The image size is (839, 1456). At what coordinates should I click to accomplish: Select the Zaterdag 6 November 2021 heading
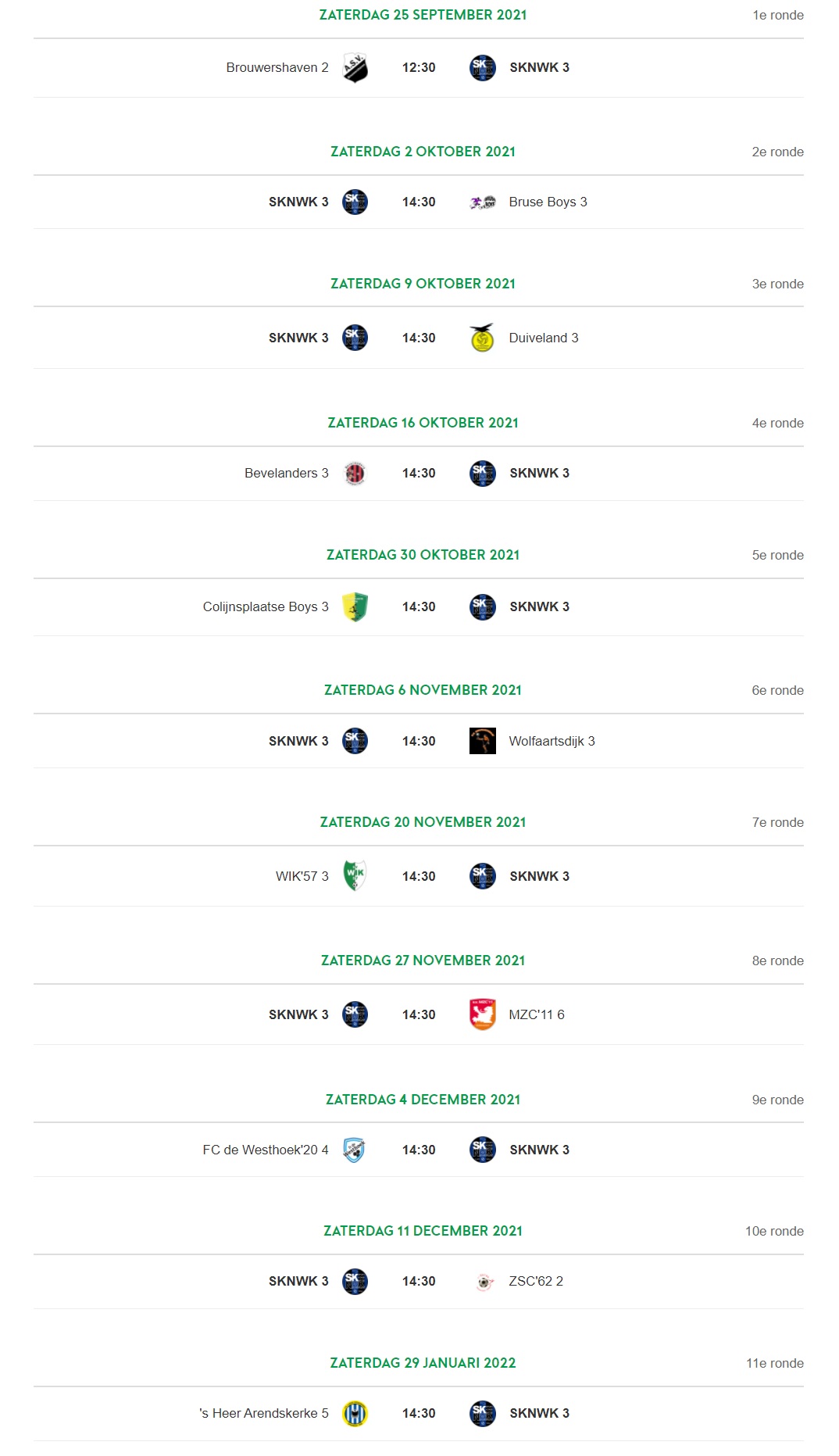tap(423, 690)
